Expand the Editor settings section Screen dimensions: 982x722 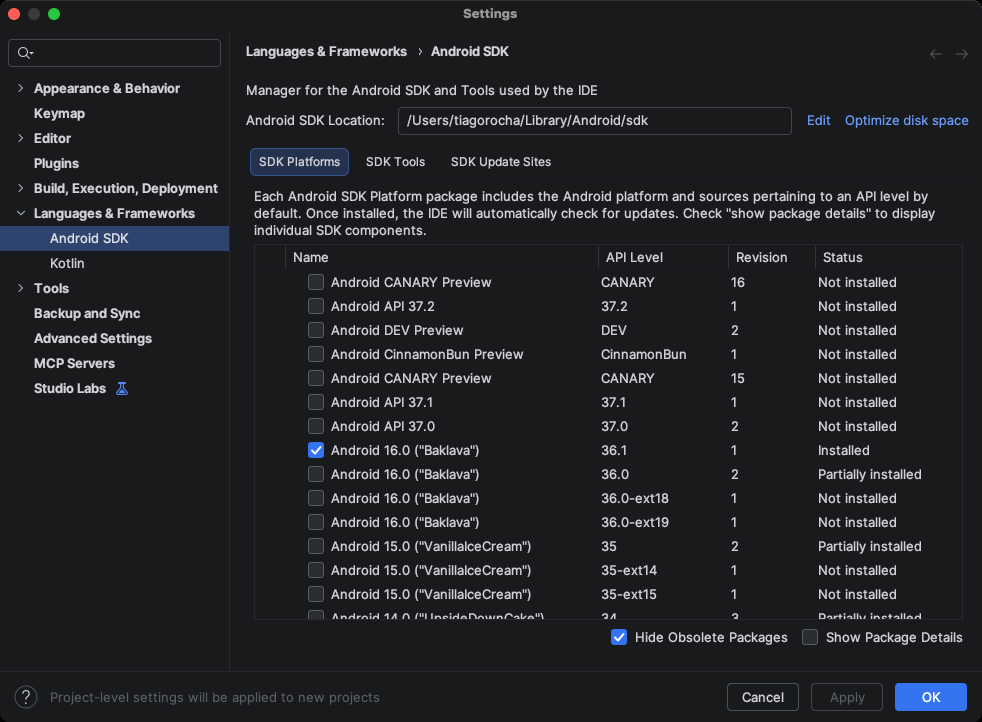(x=21, y=138)
